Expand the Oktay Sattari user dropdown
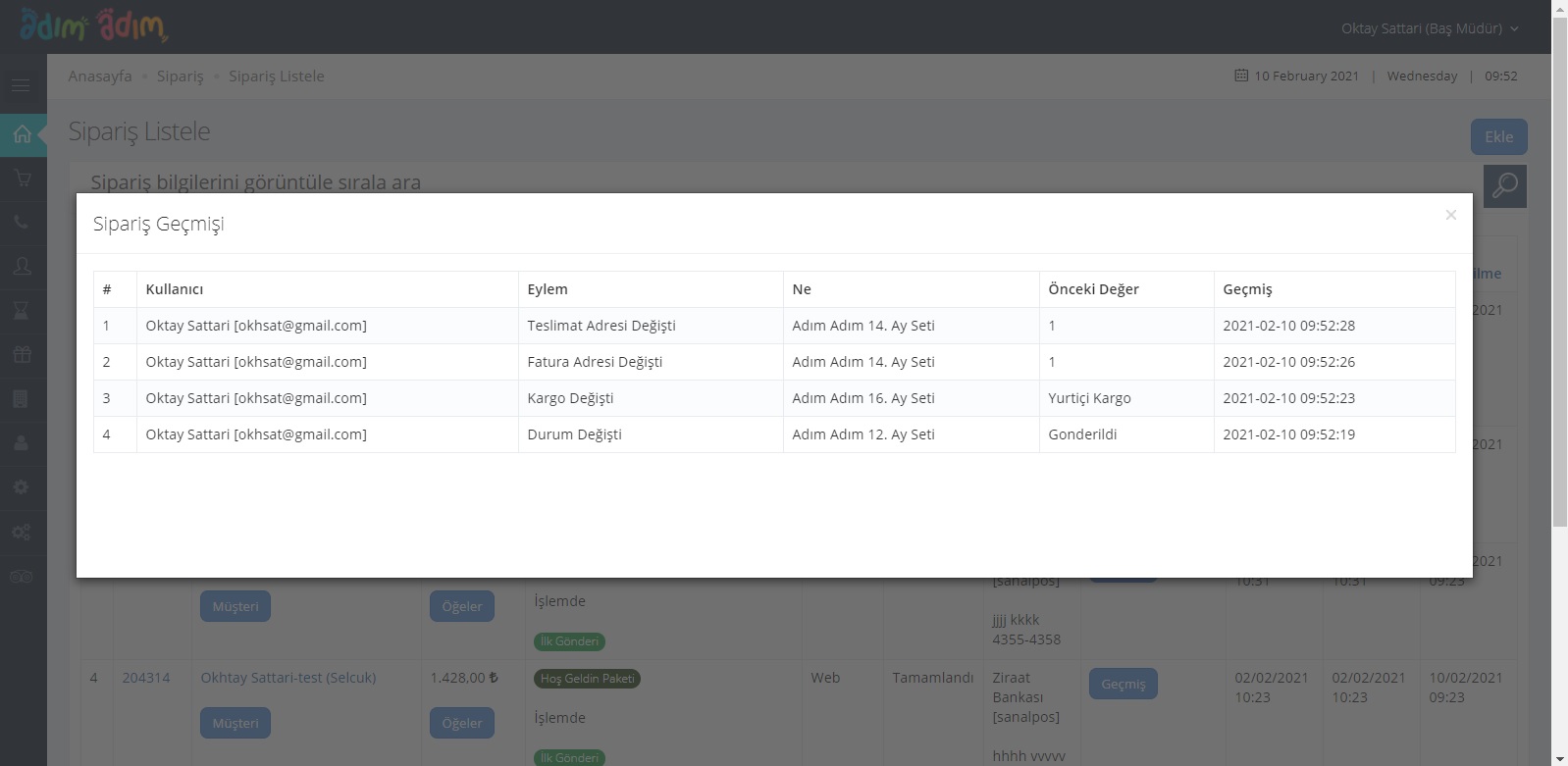This screenshot has height=766, width=1568. [x=1429, y=28]
